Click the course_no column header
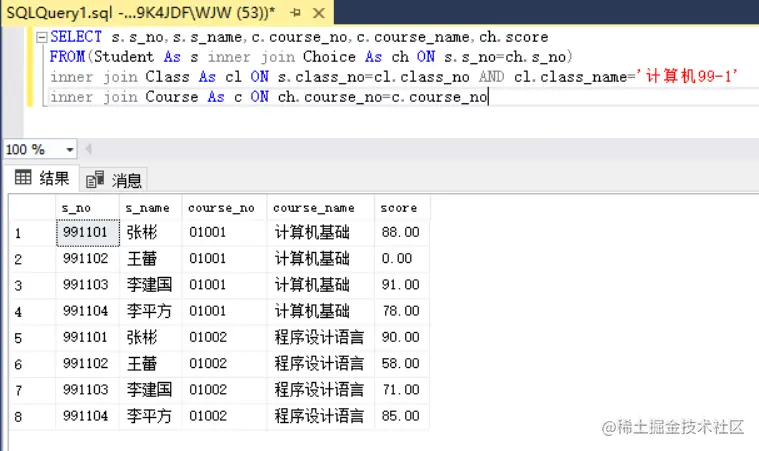This screenshot has width=759, height=451. (x=224, y=208)
